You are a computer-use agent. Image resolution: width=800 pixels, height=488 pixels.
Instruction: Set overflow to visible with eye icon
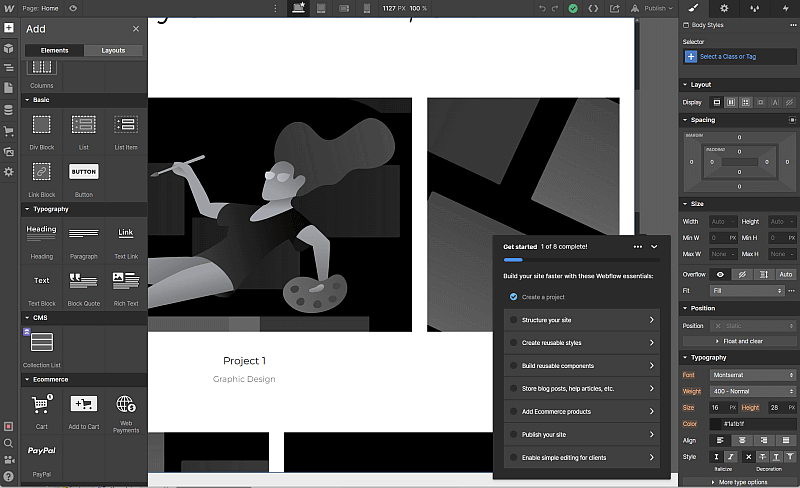tap(719, 274)
